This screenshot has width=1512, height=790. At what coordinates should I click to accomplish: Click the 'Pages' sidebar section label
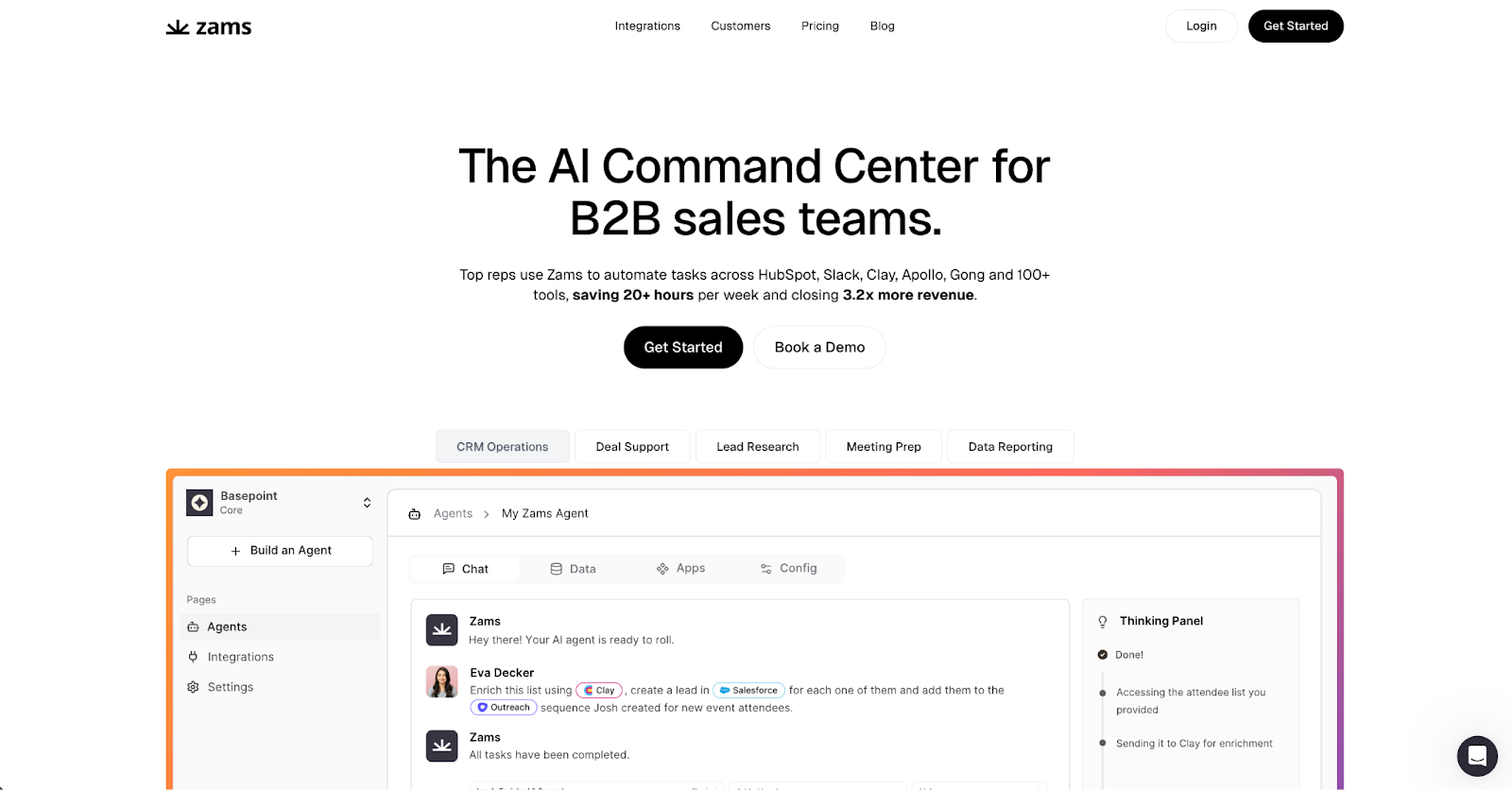(x=201, y=600)
